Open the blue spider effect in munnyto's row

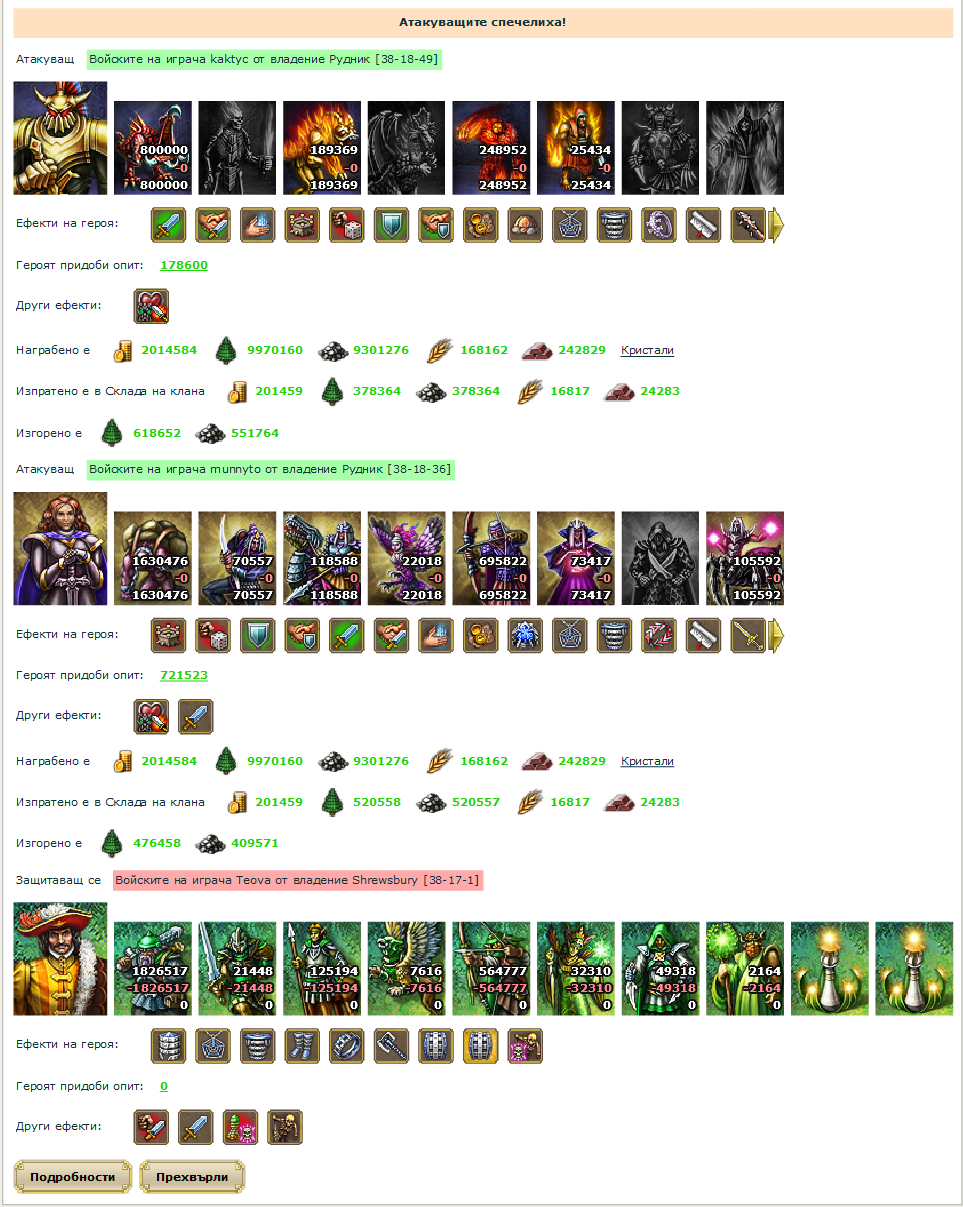525,635
